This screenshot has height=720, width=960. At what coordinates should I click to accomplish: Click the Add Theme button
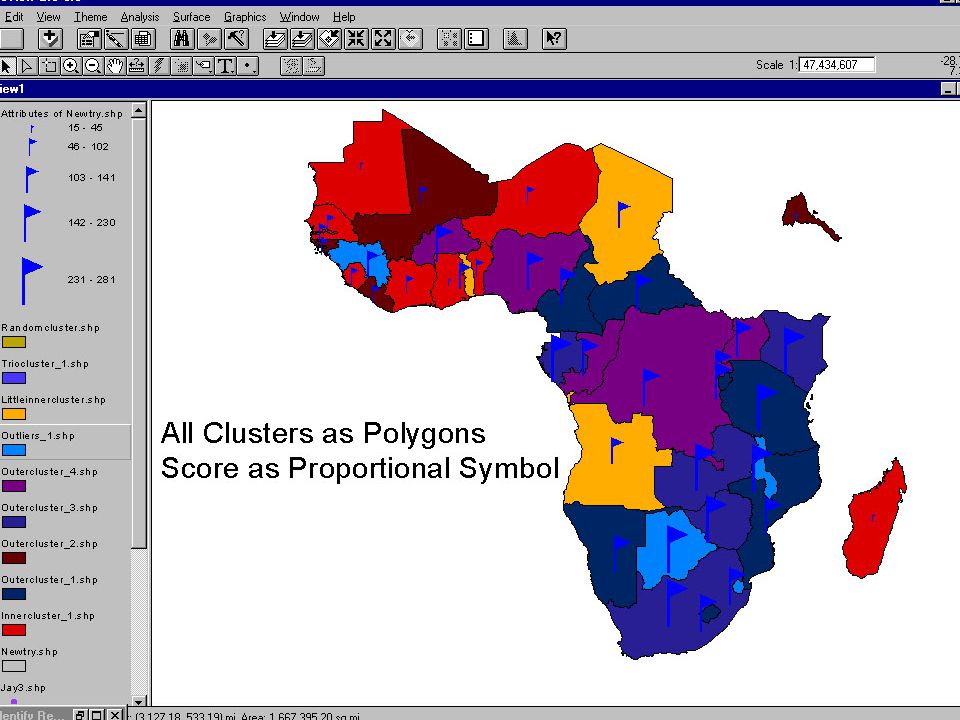[x=50, y=39]
